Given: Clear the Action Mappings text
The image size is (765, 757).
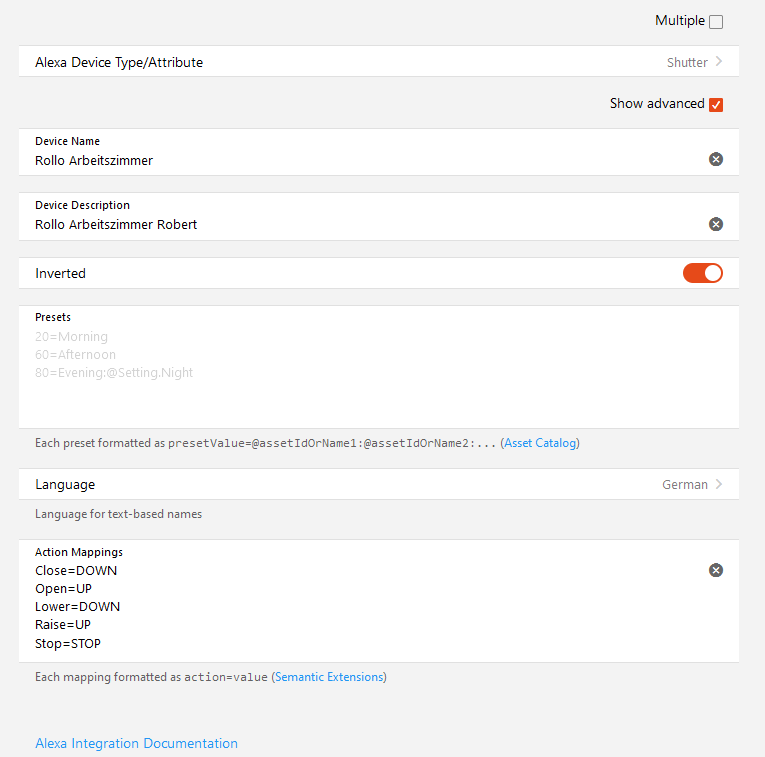Looking at the screenshot, I should 716,570.
